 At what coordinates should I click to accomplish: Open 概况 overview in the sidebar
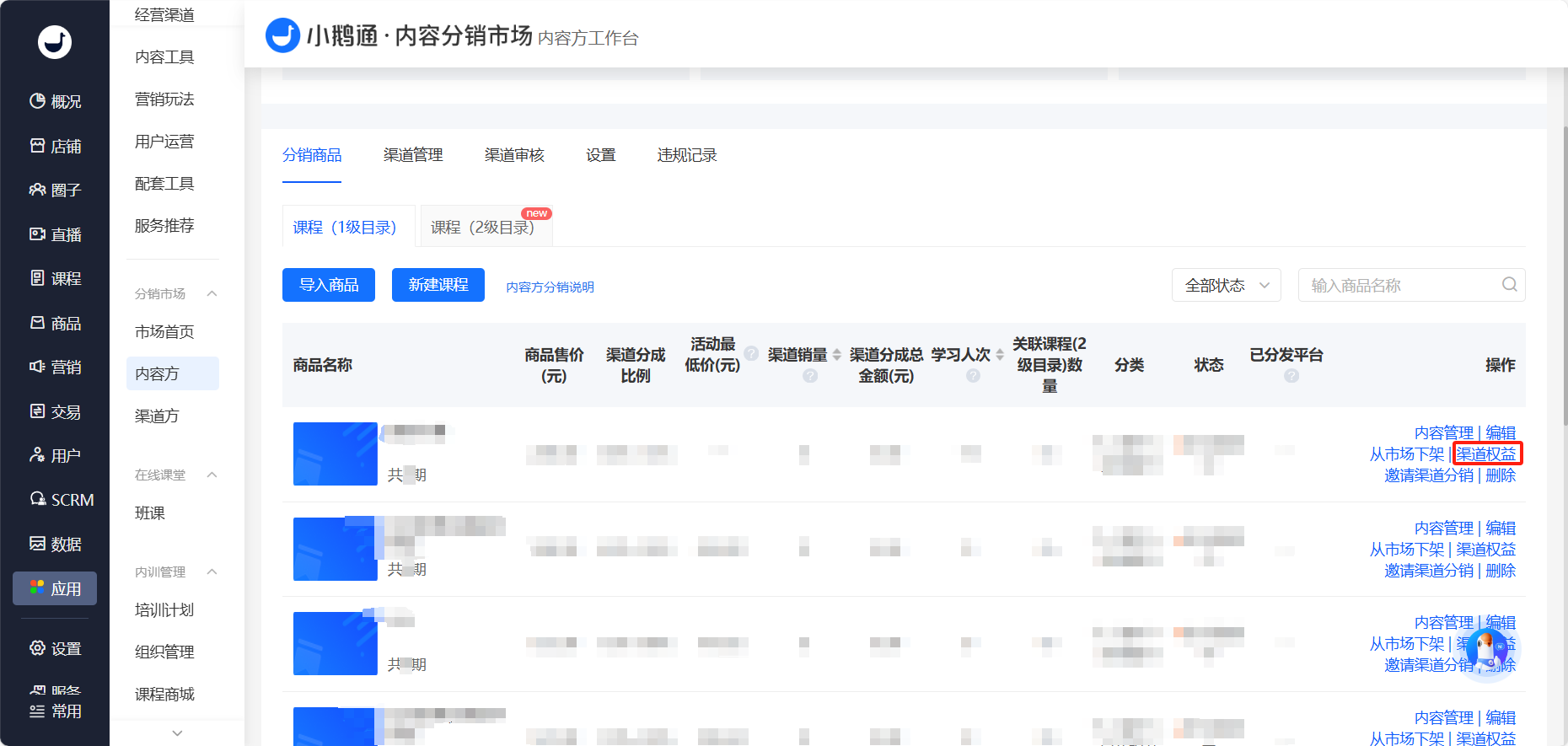tap(55, 101)
